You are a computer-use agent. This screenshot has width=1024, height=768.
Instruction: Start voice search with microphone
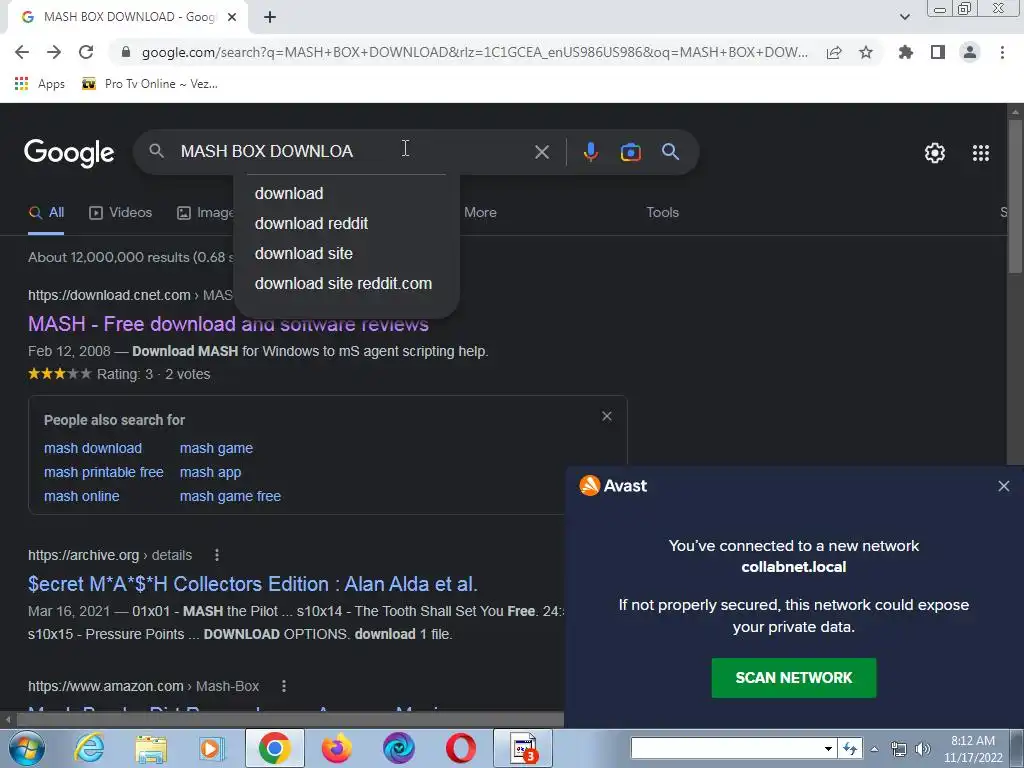pyautogui.click(x=590, y=152)
